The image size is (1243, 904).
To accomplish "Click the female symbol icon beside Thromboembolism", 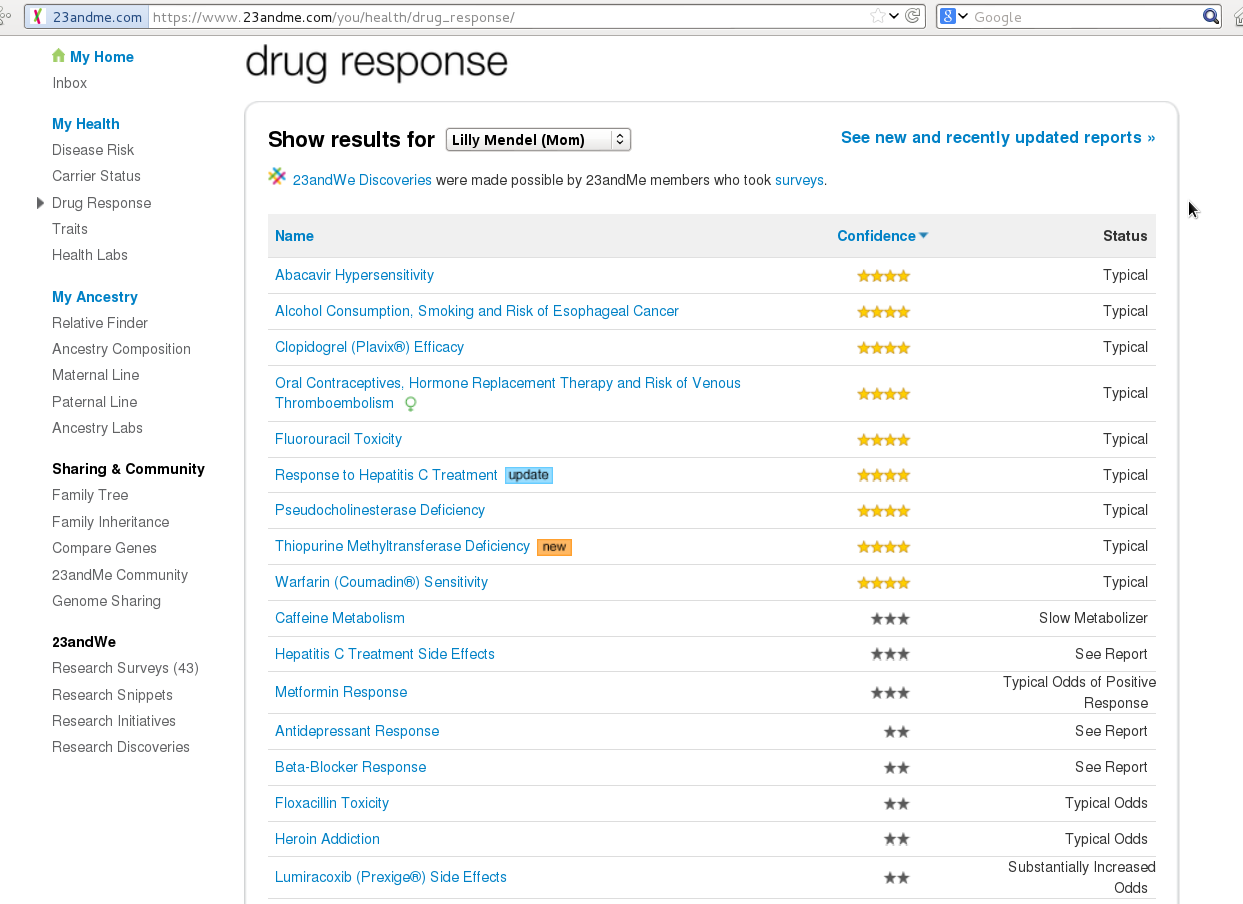I will [x=410, y=404].
